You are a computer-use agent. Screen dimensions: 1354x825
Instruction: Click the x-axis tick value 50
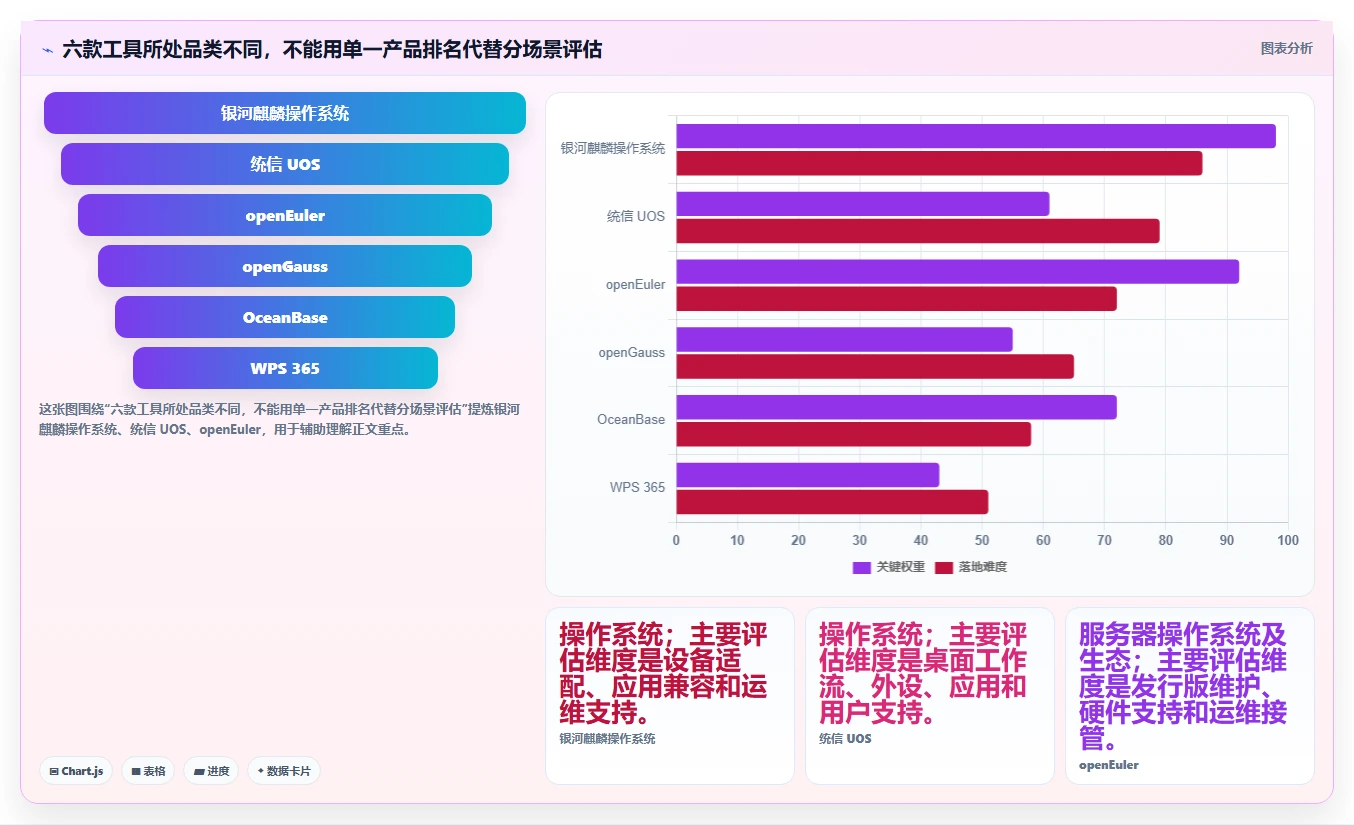click(982, 540)
